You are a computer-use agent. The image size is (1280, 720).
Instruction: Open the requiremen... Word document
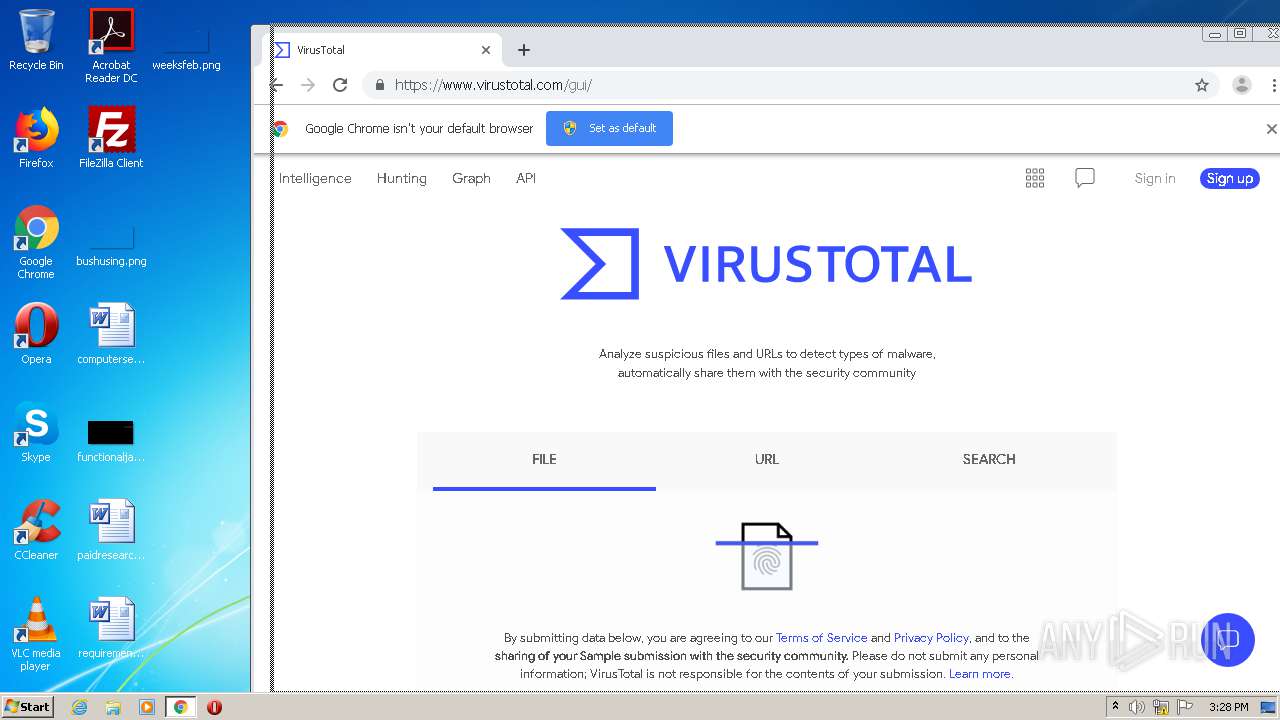pyautogui.click(x=111, y=628)
